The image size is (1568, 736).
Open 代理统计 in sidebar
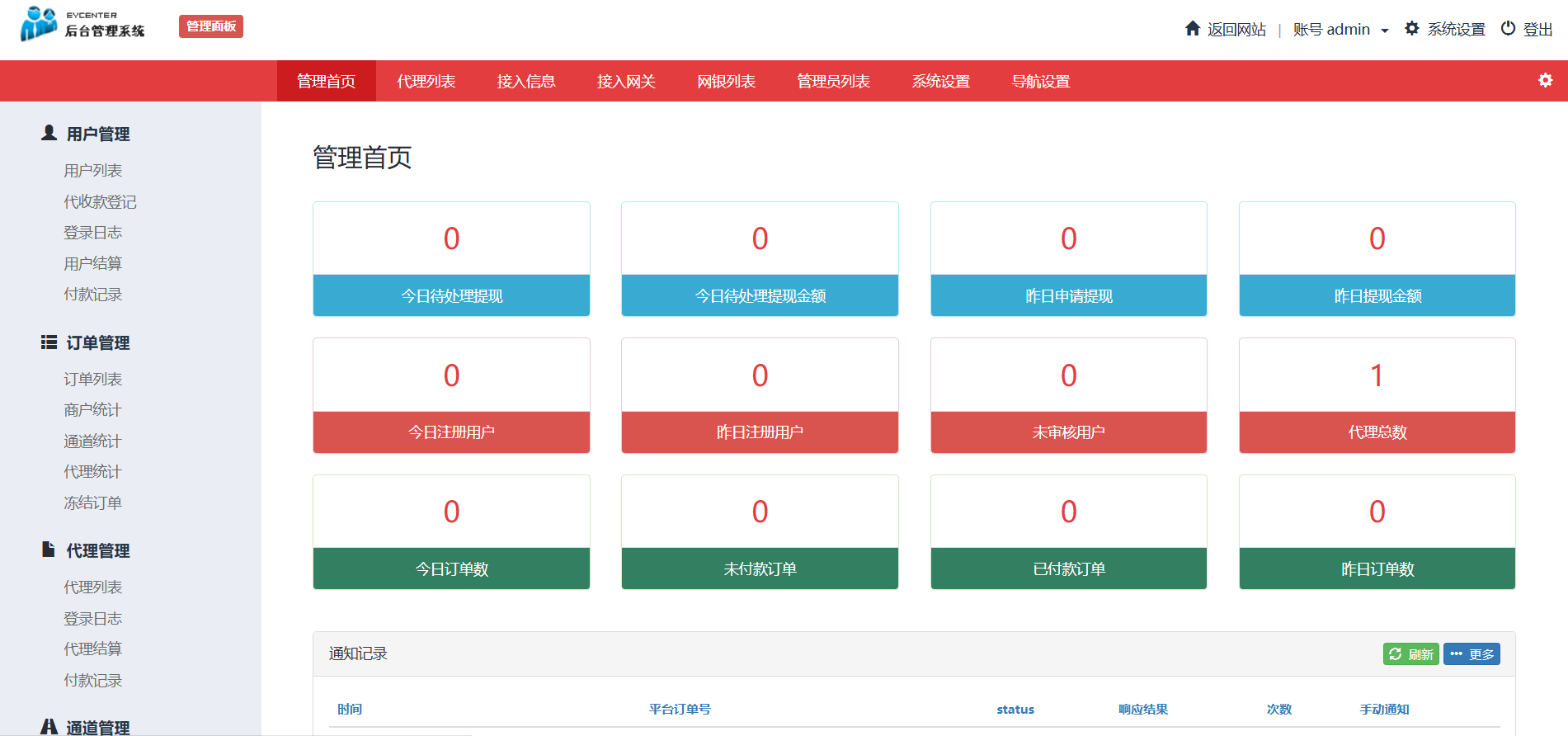93,472
